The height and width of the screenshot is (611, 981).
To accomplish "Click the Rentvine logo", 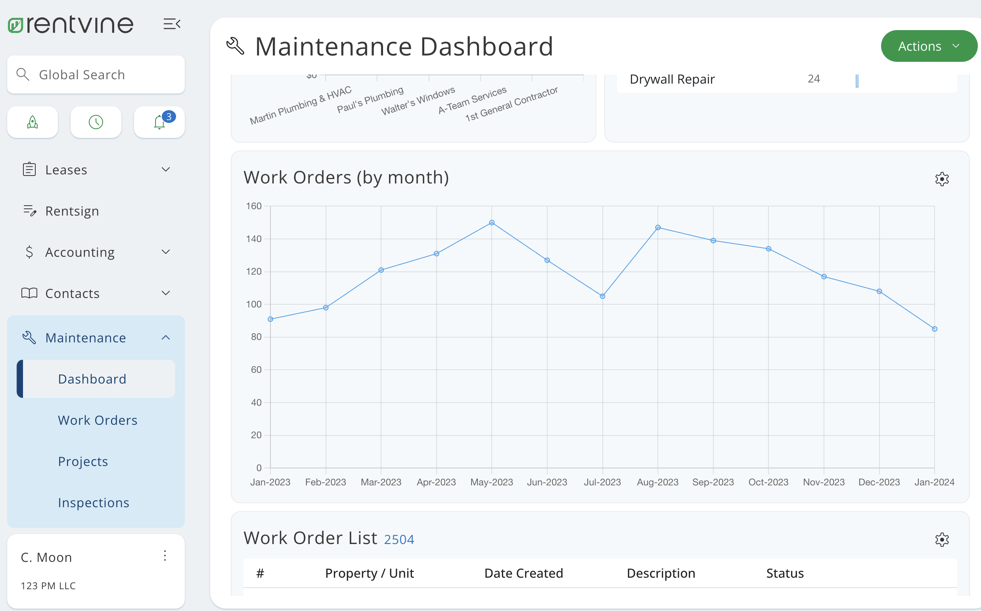I will coord(70,24).
